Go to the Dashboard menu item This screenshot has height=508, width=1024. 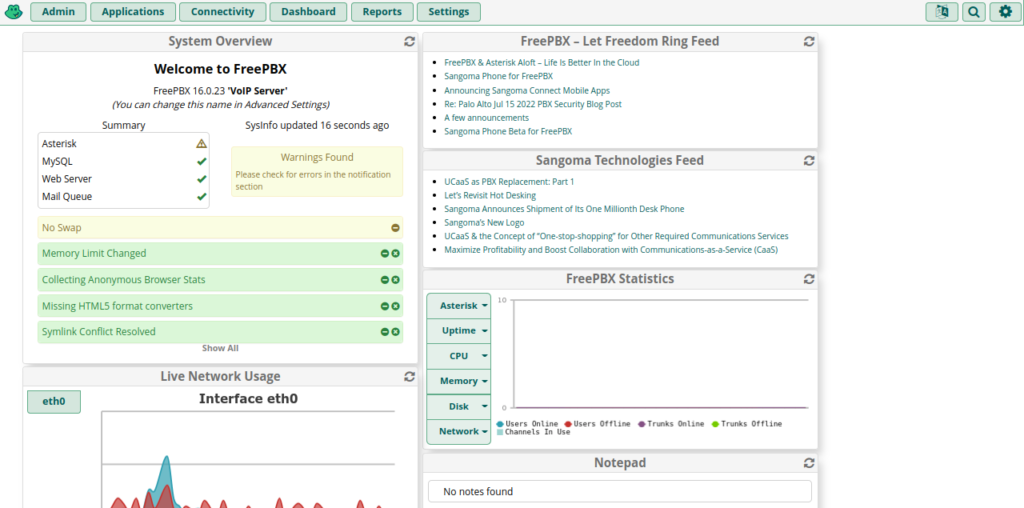coord(308,12)
